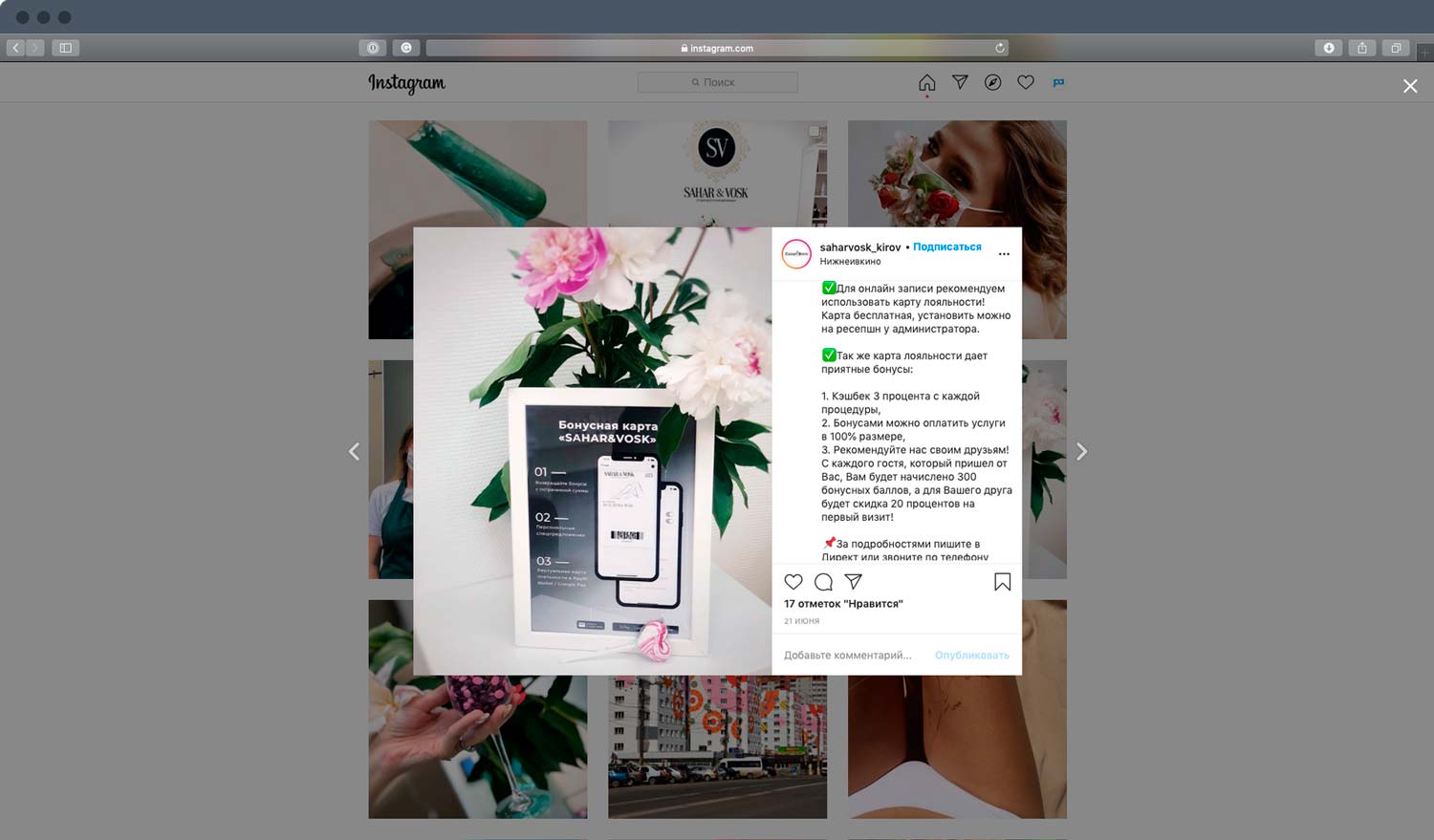1434x840 pixels.
Task: Reload page with refresh icon
Action: 999,48
